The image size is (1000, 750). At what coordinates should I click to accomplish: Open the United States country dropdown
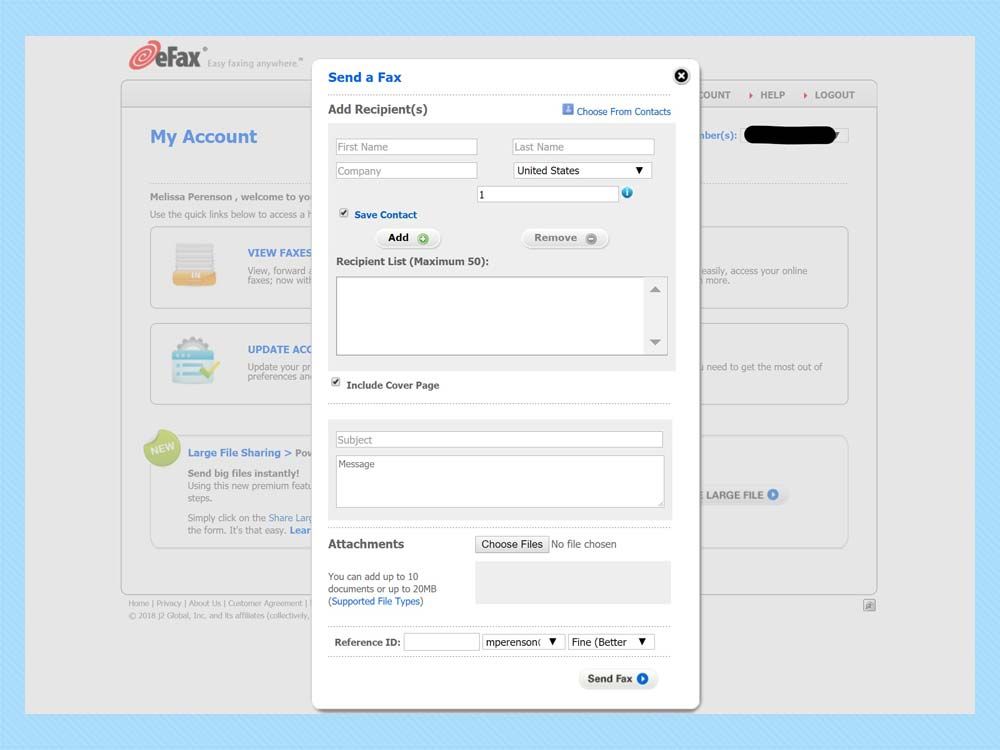pos(582,170)
